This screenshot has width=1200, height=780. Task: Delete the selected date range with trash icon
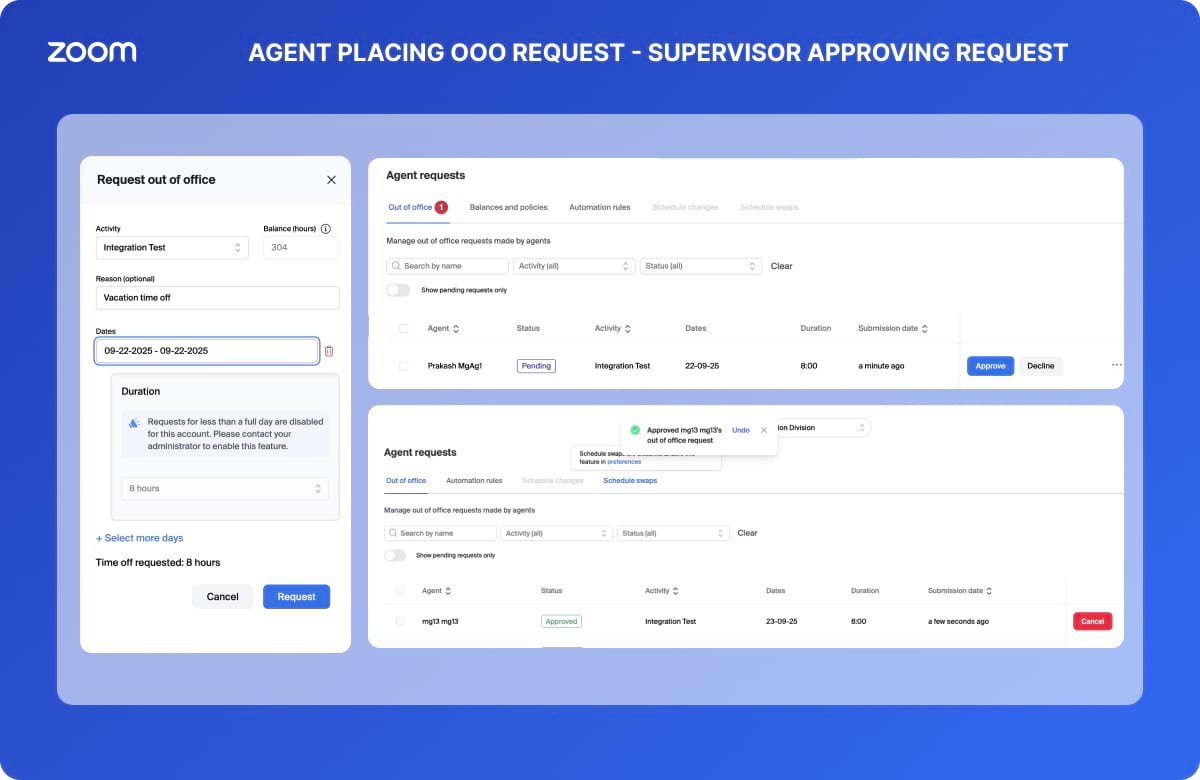click(329, 351)
